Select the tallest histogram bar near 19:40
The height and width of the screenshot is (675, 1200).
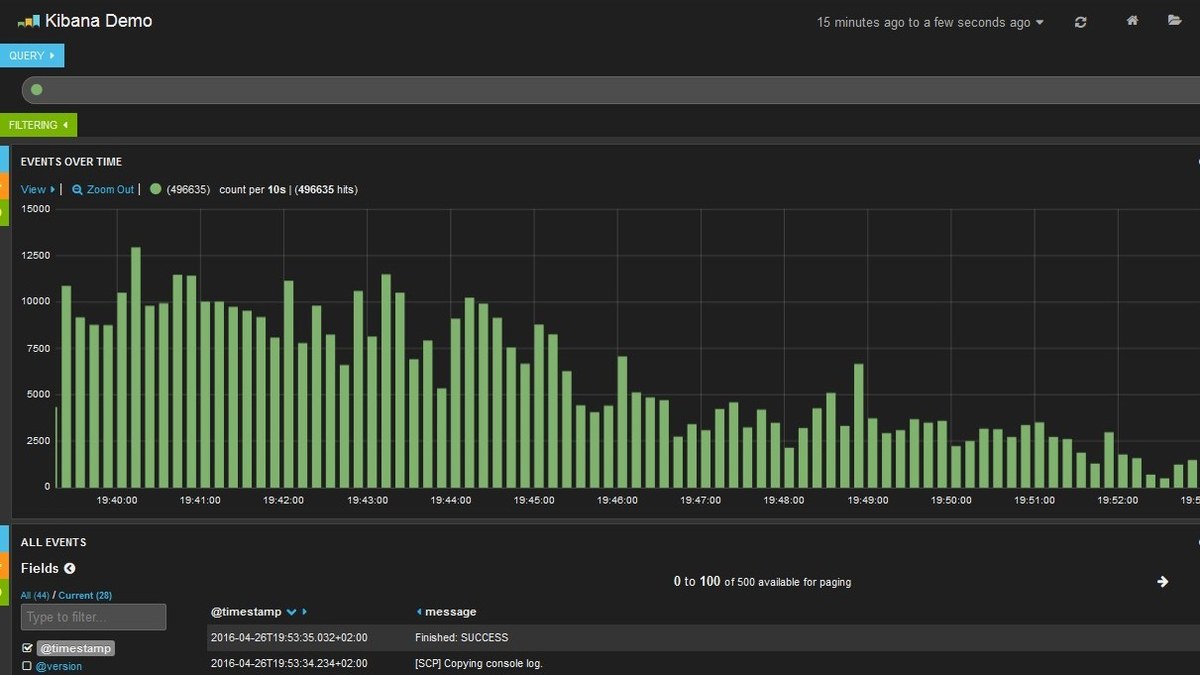coord(136,366)
